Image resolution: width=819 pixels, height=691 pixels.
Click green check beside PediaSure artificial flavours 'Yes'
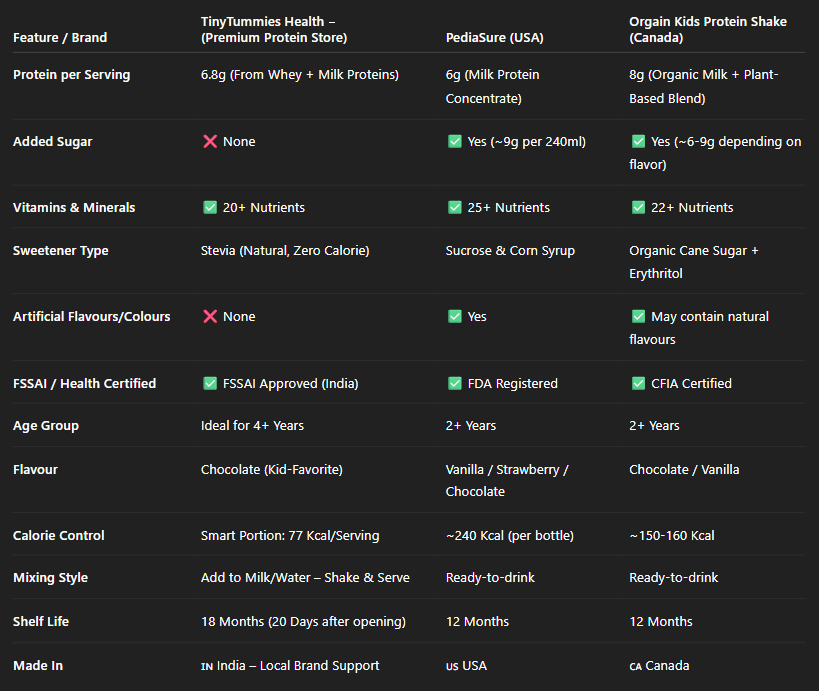tap(455, 317)
